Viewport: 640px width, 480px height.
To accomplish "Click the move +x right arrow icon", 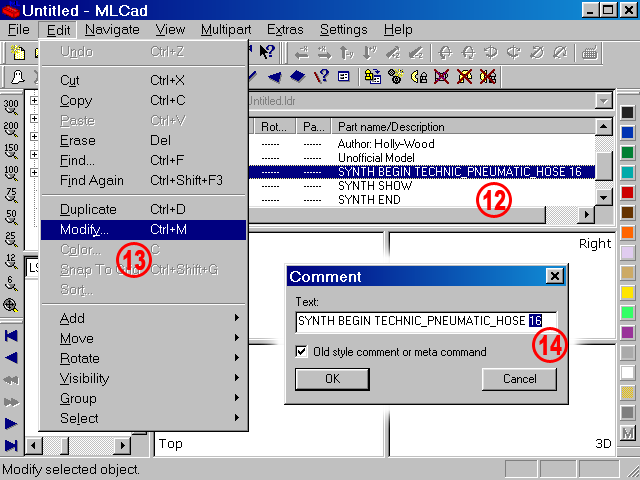I will point(324,53).
